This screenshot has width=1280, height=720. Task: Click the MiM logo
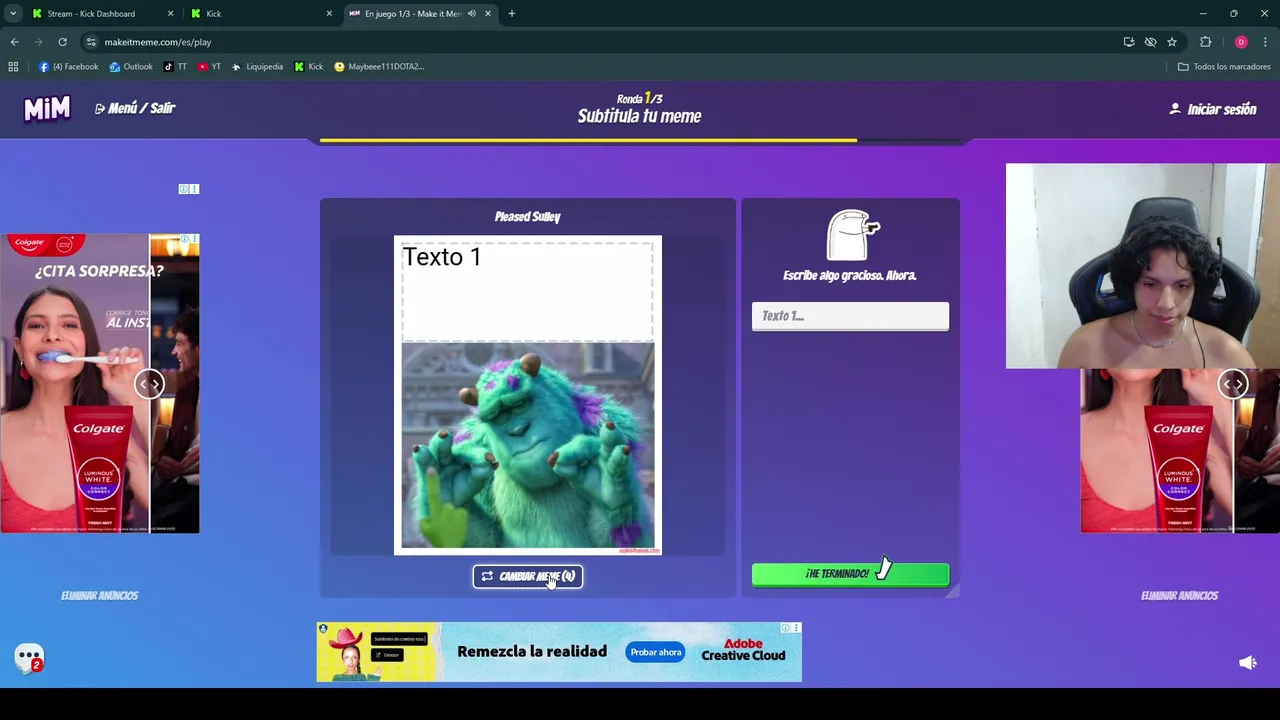(47, 108)
